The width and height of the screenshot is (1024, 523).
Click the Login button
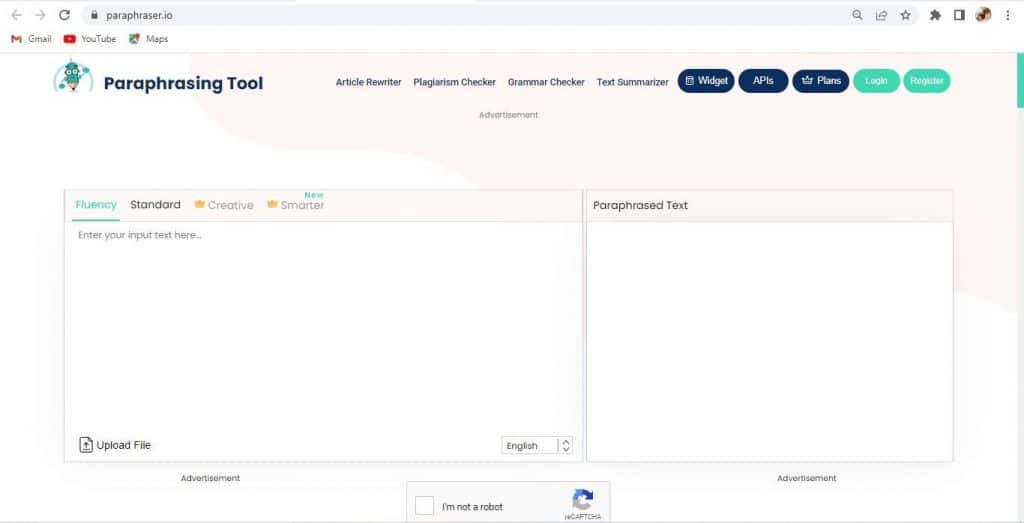coord(876,81)
